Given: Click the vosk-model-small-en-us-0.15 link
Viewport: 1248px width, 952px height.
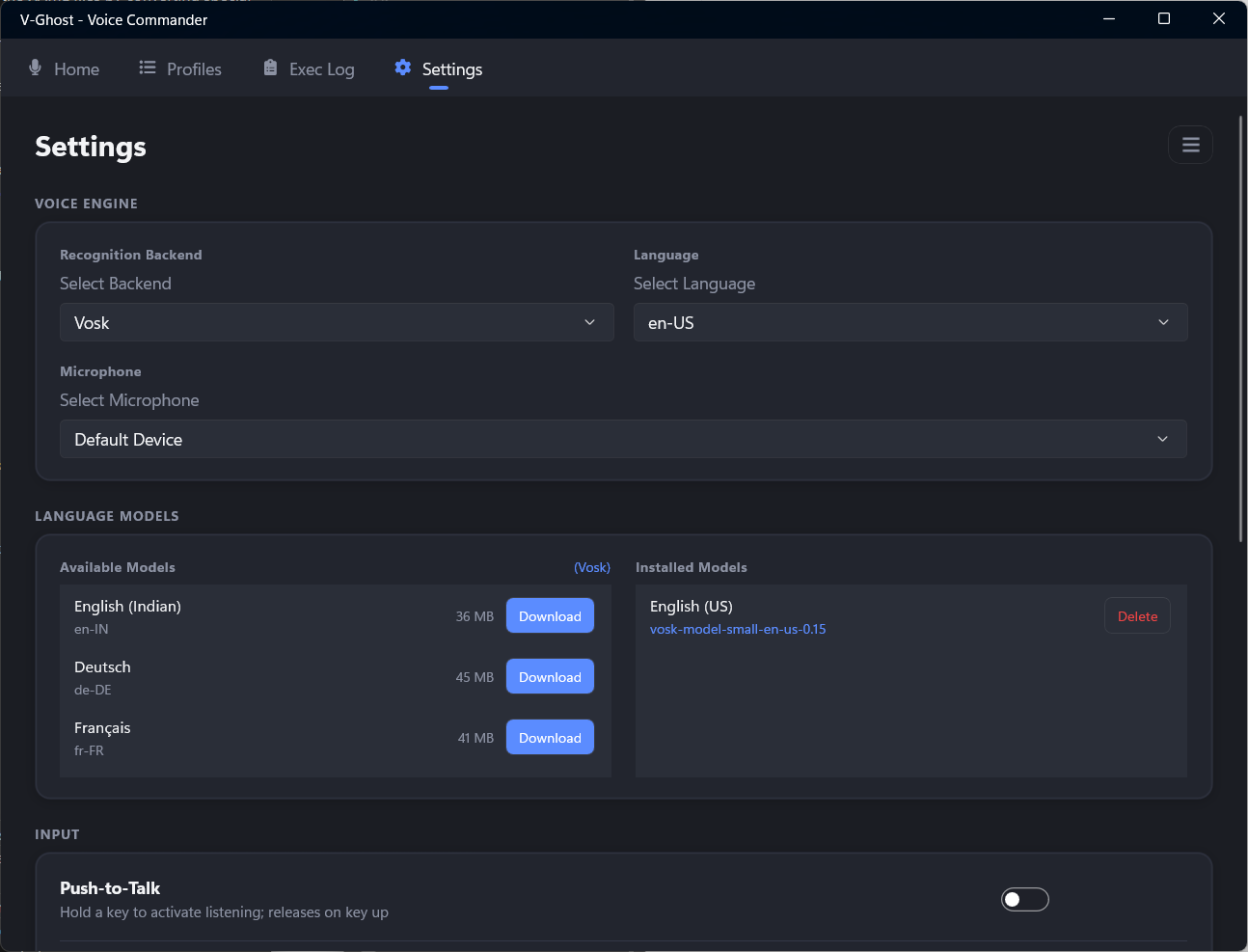Looking at the screenshot, I should tap(738, 629).
